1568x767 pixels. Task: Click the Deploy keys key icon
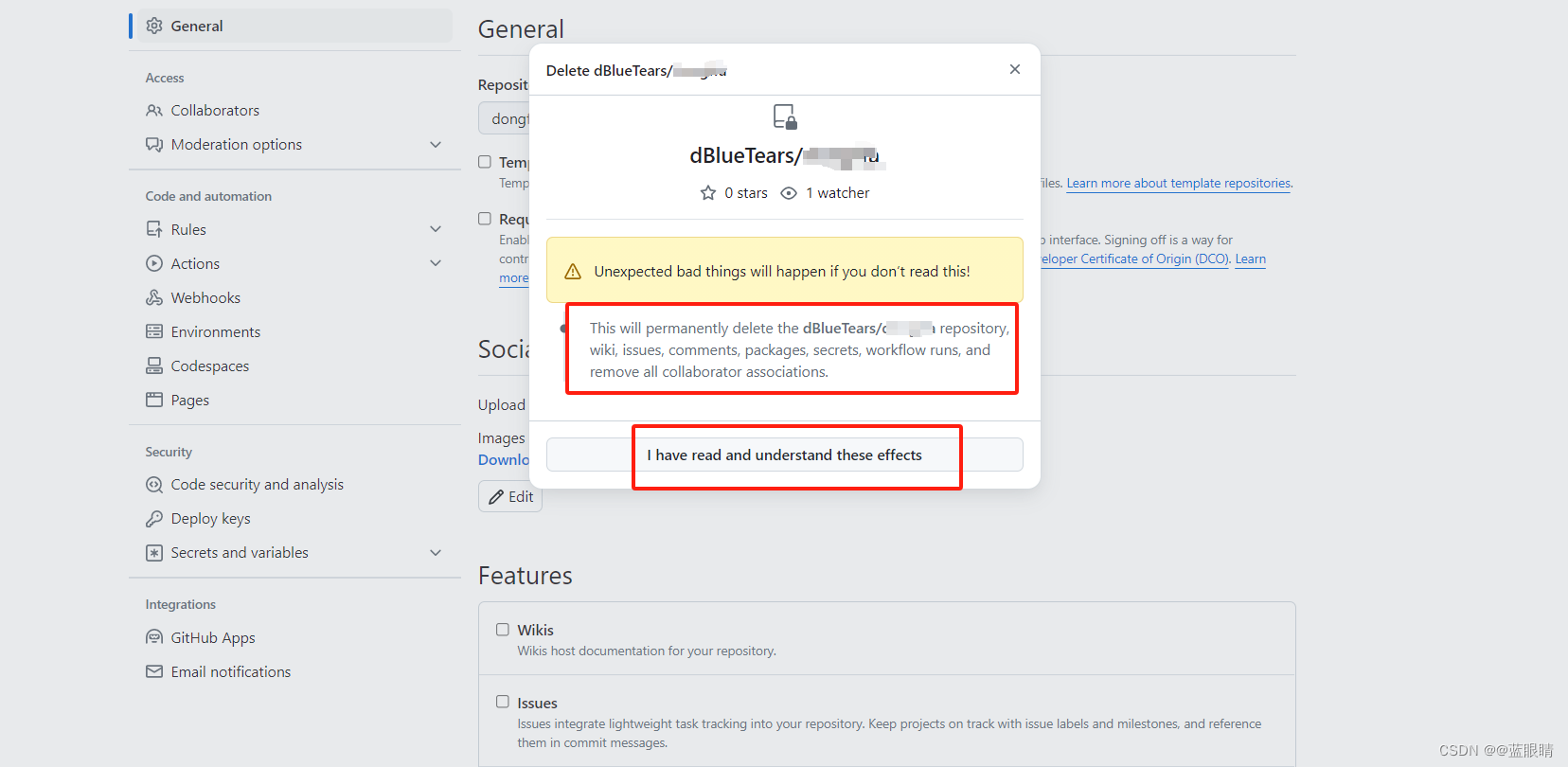[154, 518]
